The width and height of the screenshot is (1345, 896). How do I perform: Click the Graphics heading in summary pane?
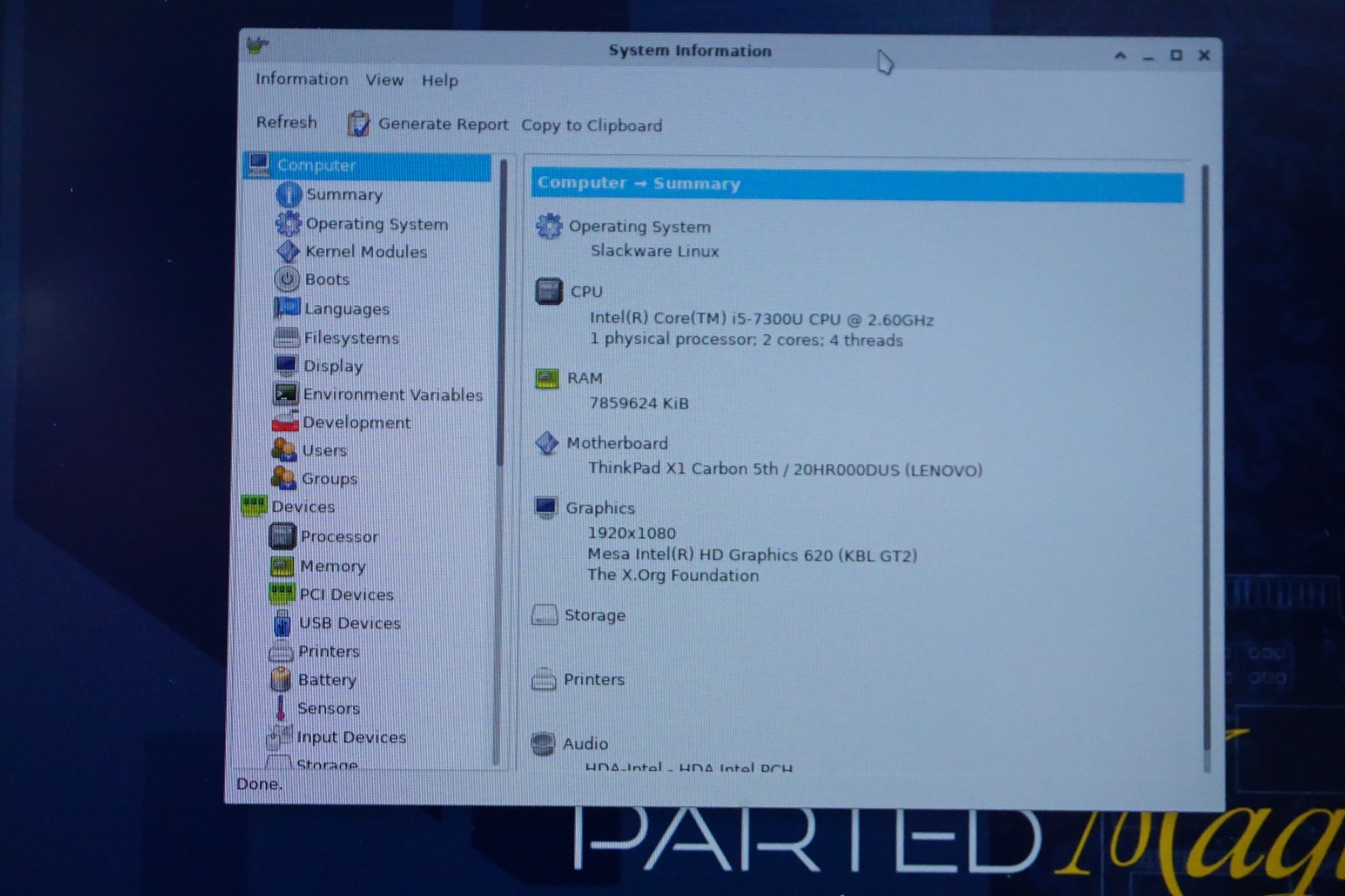pyautogui.click(x=600, y=508)
